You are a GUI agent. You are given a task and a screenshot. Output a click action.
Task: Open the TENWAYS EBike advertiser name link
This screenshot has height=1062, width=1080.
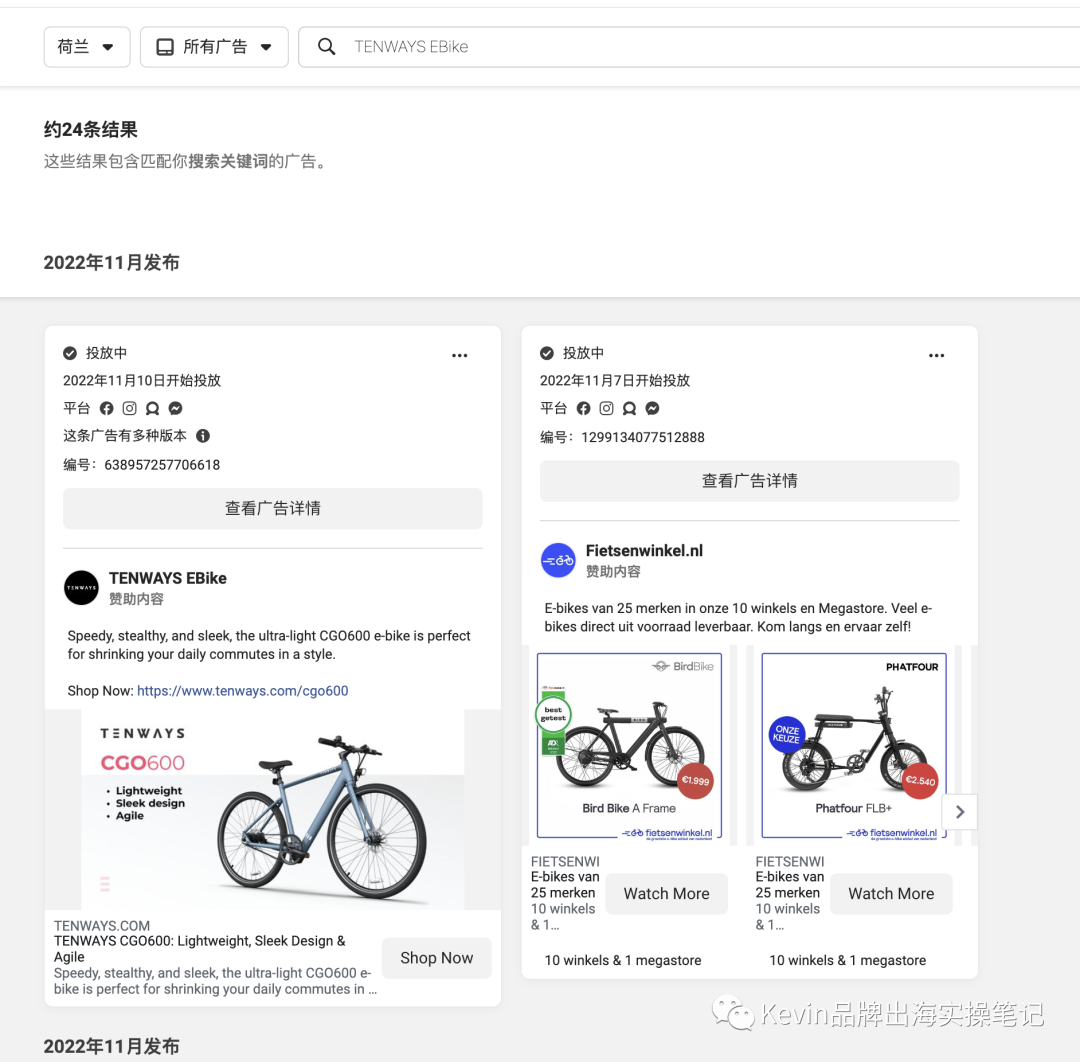pyautogui.click(x=167, y=579)
